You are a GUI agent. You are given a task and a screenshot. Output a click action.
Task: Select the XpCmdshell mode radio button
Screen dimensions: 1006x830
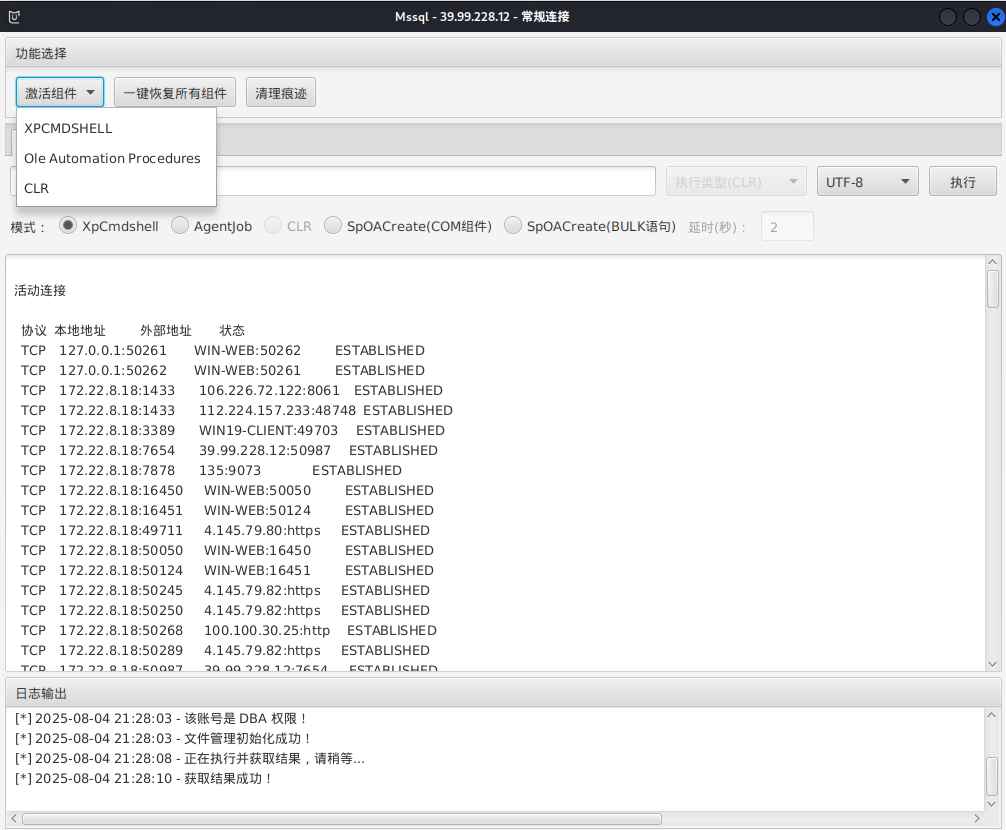point(67,226)
